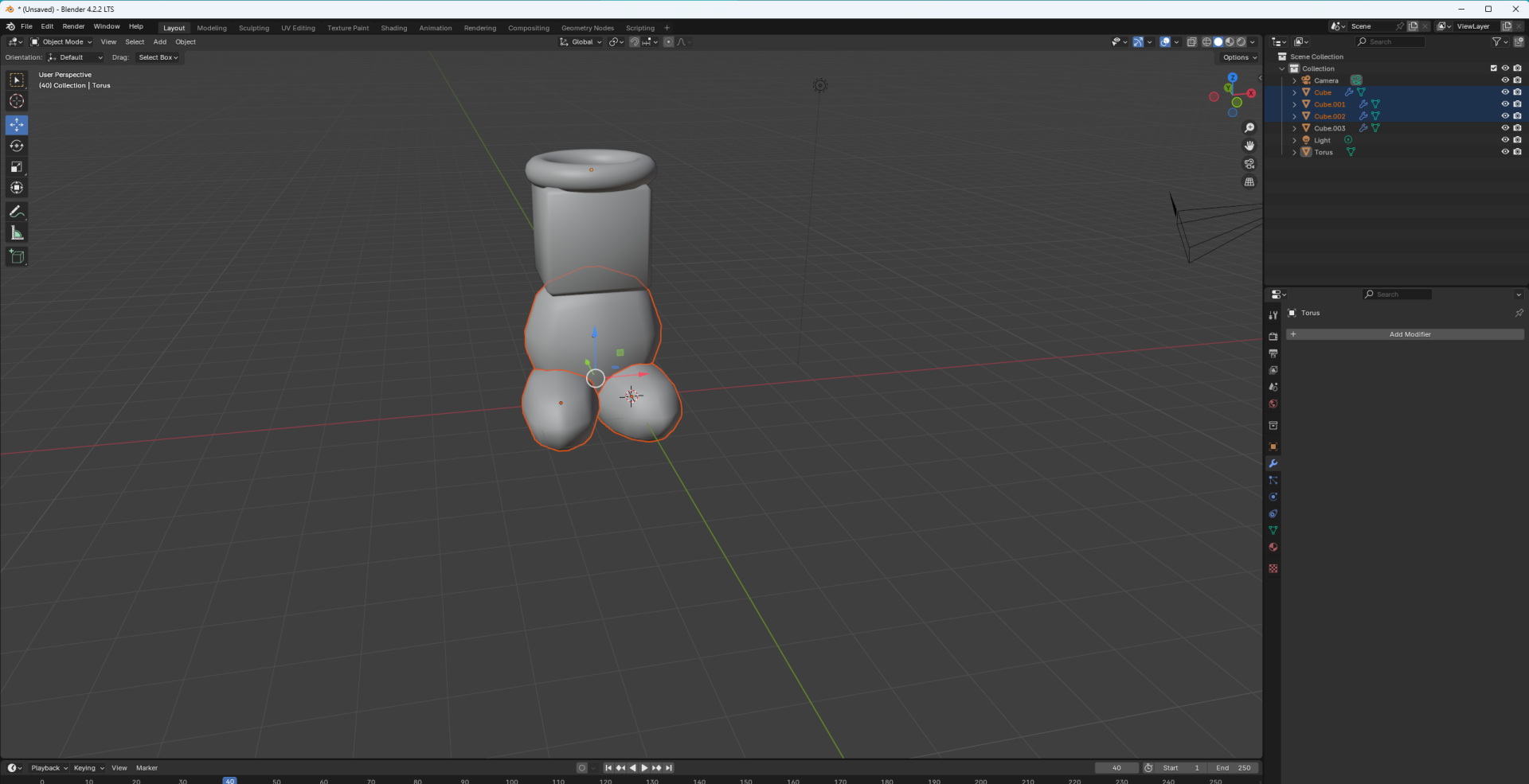
Task: Click the End frame field
Action: coord(1234,768)
